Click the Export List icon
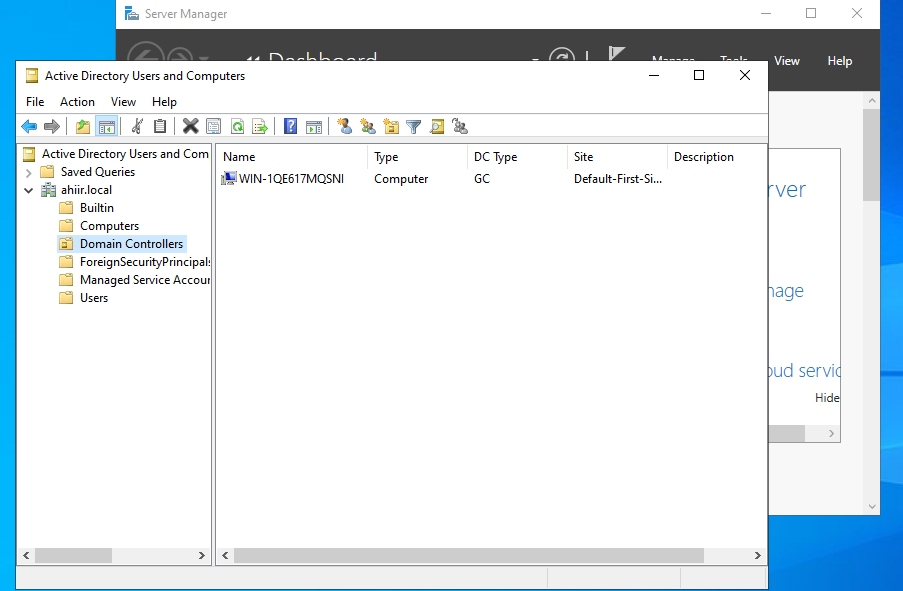903x591 pixels. pyautogui.click(x=260, y=126)
